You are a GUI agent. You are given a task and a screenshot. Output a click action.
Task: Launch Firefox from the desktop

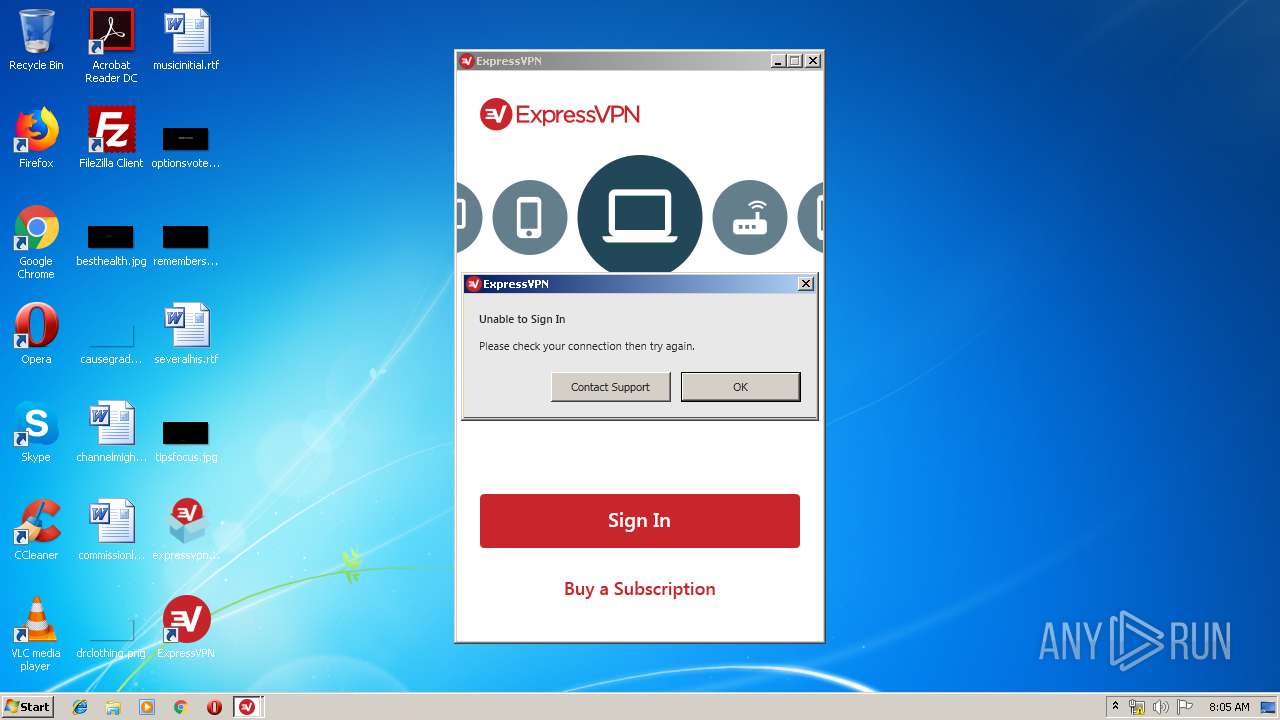pos(36,138)
